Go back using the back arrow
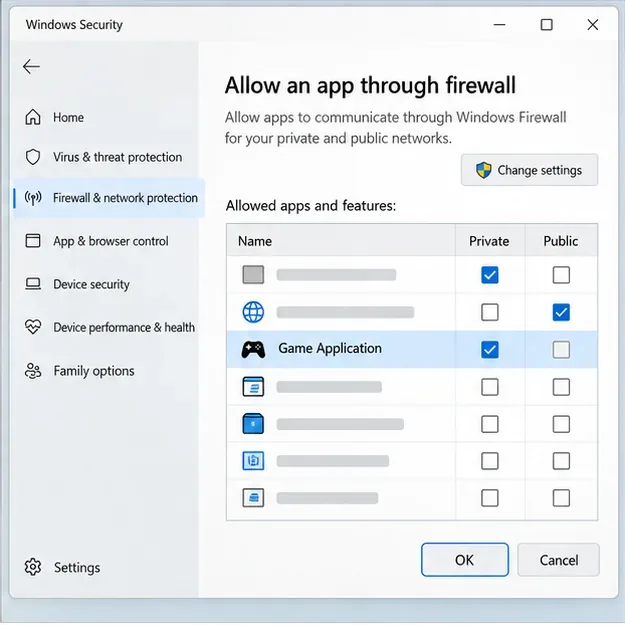625x625 pixels. click(x=31, y=66)
